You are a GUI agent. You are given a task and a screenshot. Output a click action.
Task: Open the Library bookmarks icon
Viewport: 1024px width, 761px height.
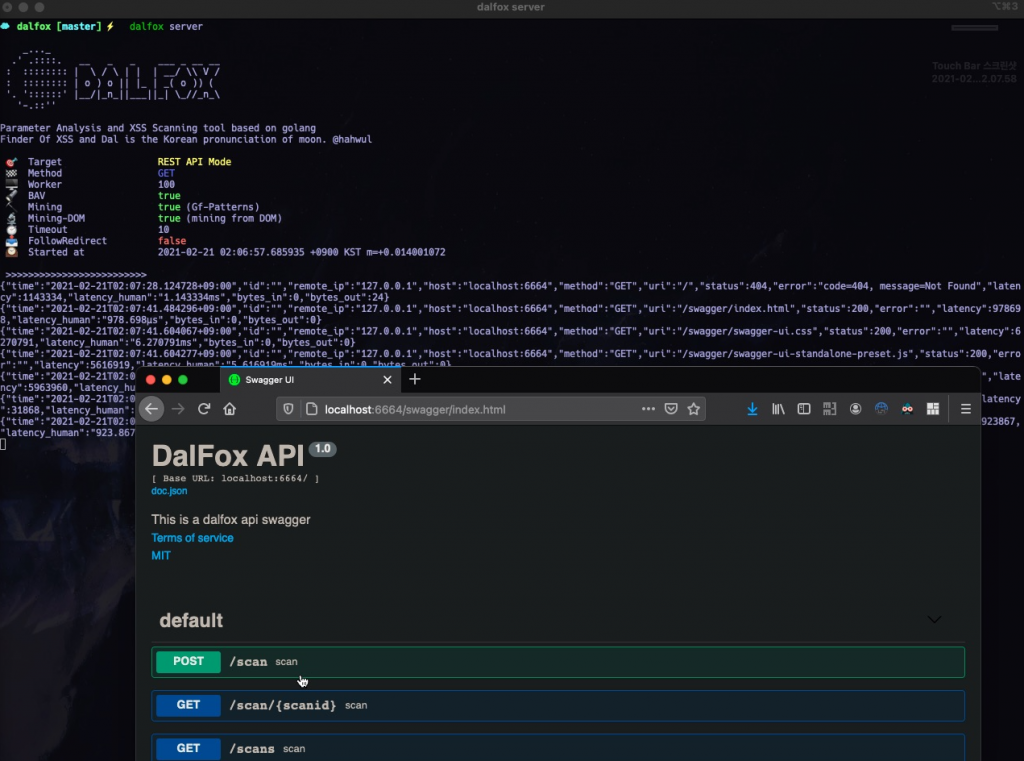778,409
